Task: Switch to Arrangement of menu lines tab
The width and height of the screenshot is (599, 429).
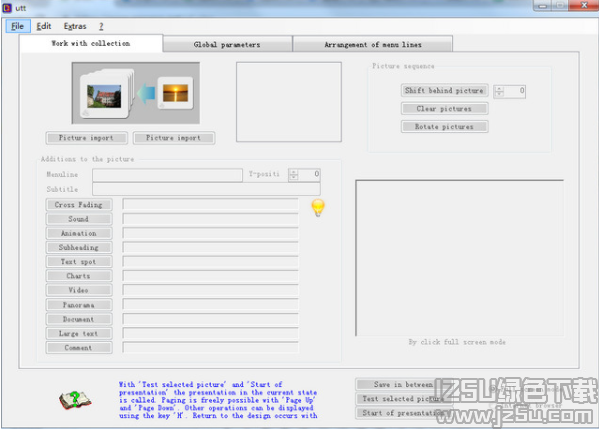Action: coord(373,44)
